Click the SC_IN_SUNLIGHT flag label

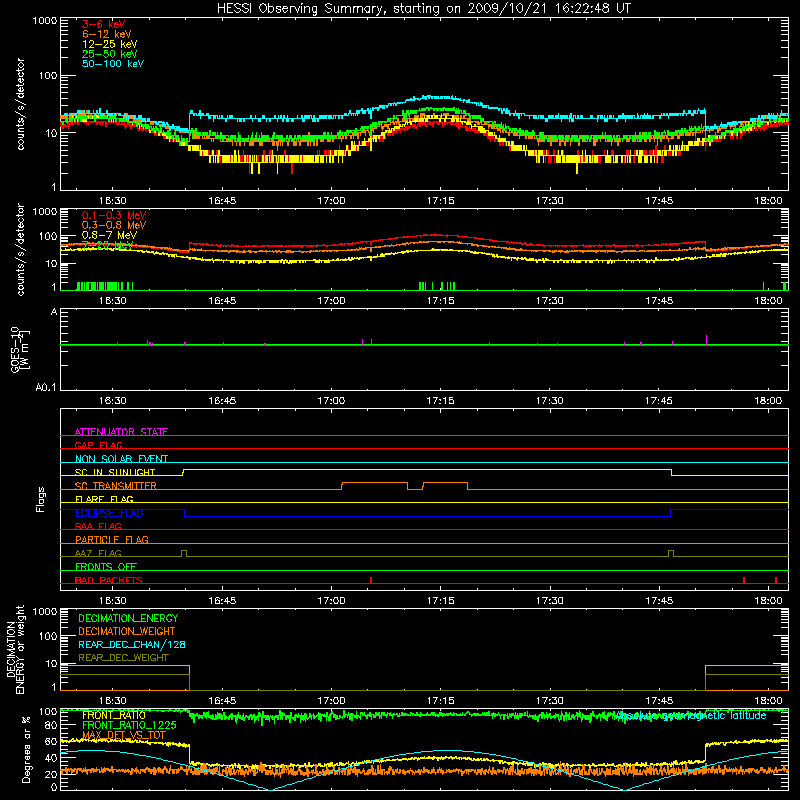pos(115,472)
